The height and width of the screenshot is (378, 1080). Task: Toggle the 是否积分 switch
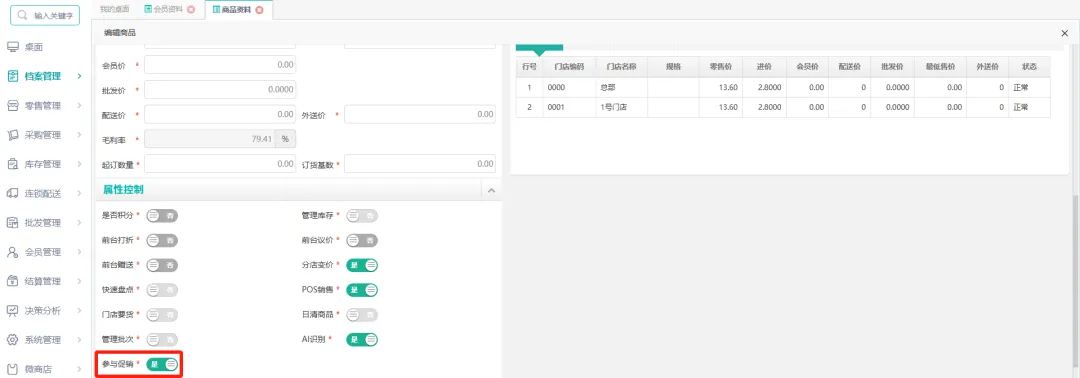click(162, 216)
